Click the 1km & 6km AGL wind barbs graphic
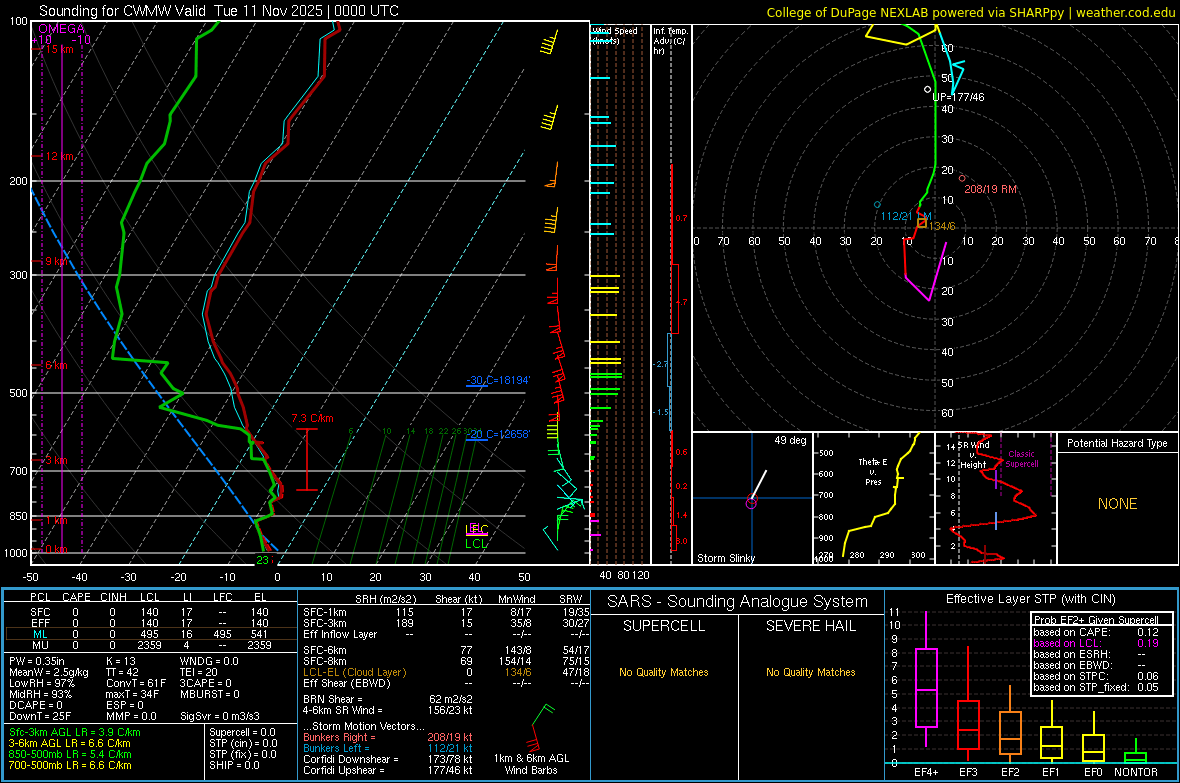 [x=542, y=727]
